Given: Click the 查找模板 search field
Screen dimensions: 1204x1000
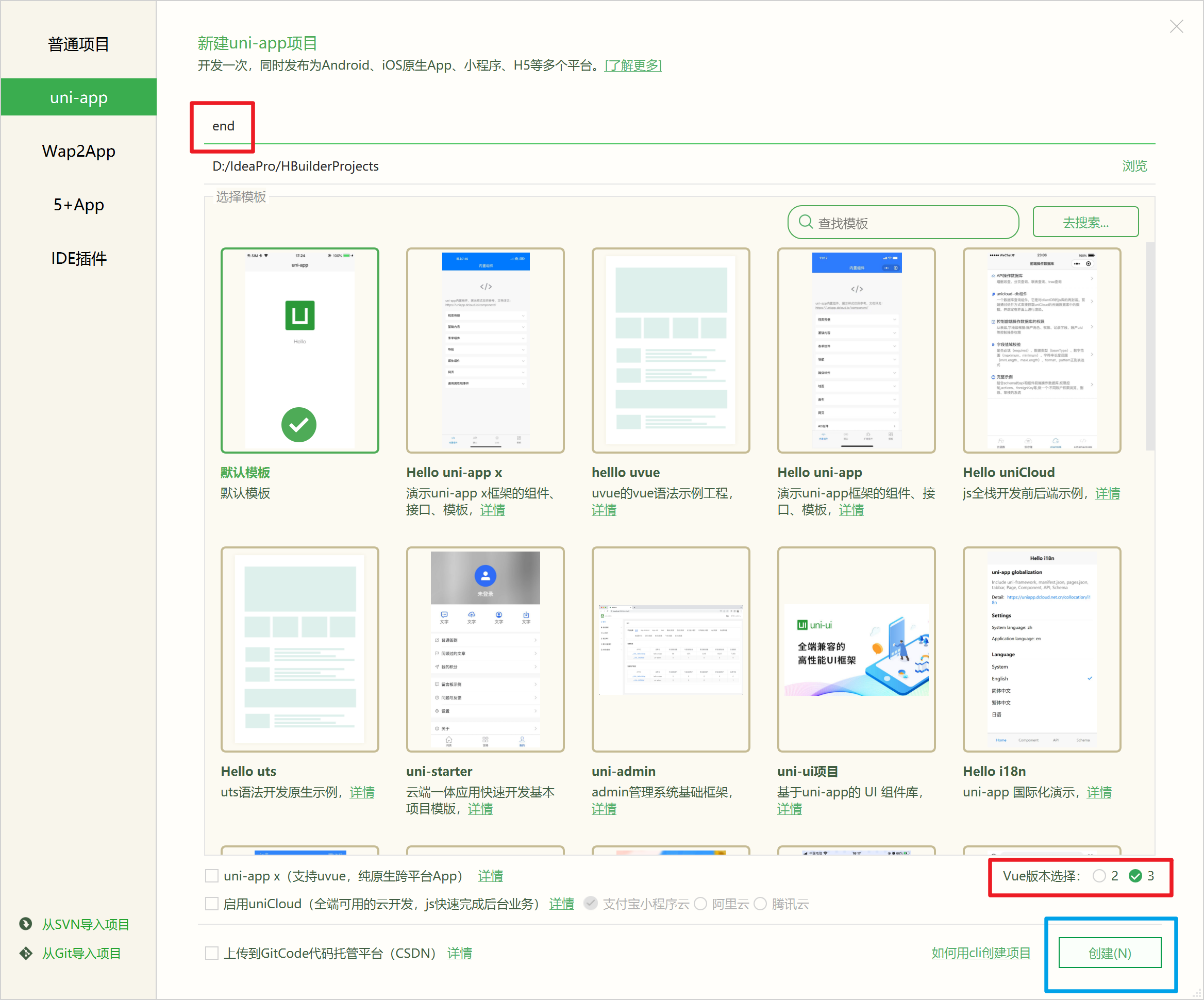Looking at the screenshot, I should click(x=912, y=223).
